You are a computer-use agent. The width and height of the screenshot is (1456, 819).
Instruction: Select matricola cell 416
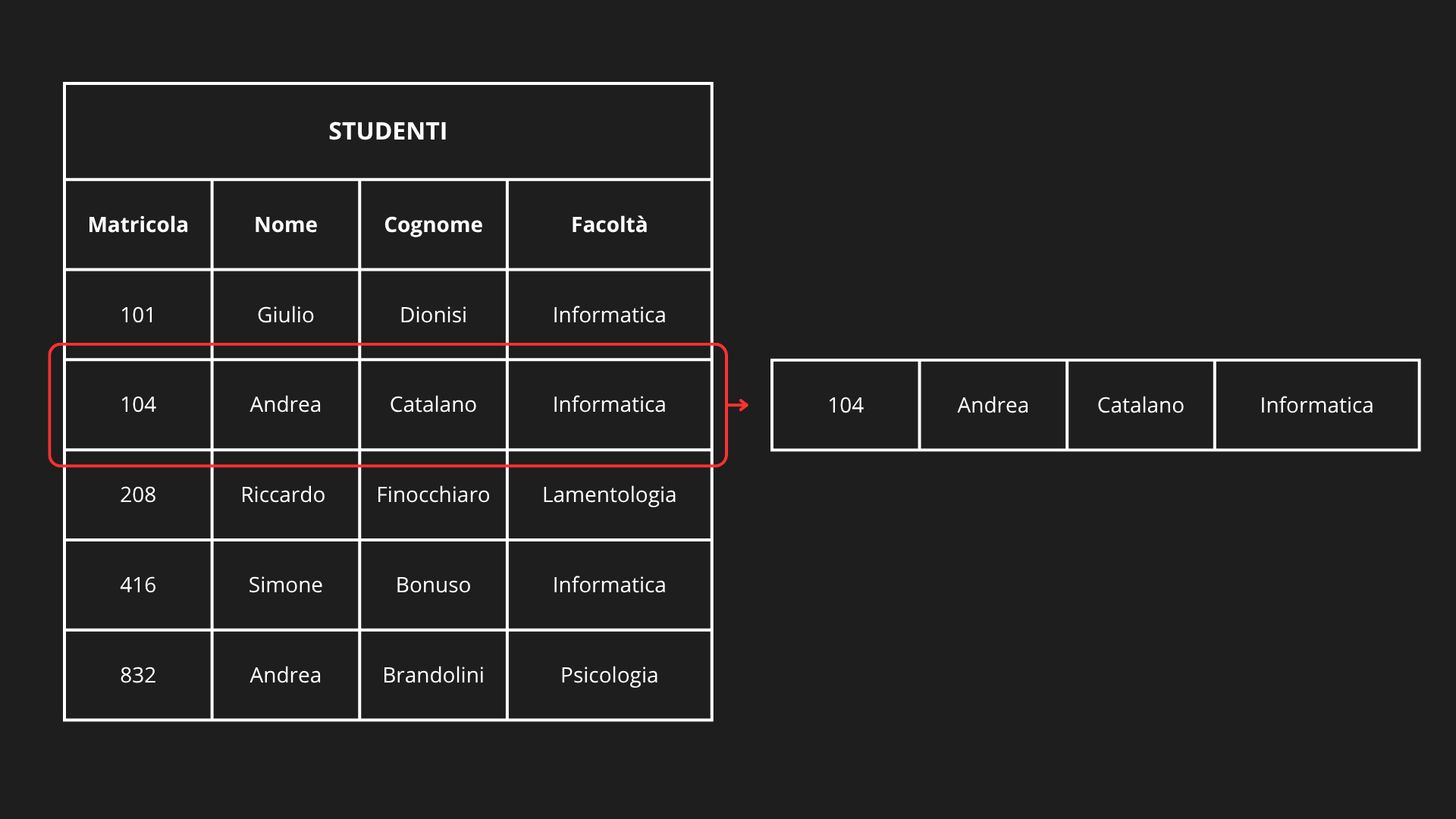click(x=138, y=585)
